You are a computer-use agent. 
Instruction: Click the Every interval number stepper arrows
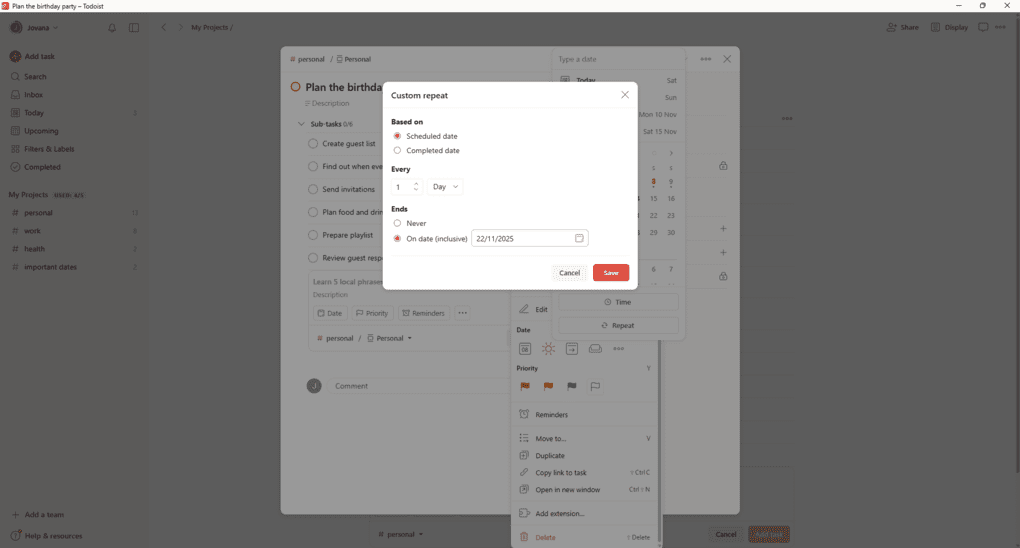tap(416, 187)
